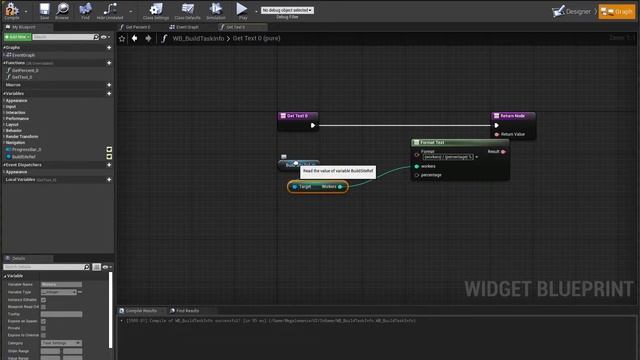Switch to the Event Graph tab
This screenshot has width=640, height=360.
pos(187,27)
